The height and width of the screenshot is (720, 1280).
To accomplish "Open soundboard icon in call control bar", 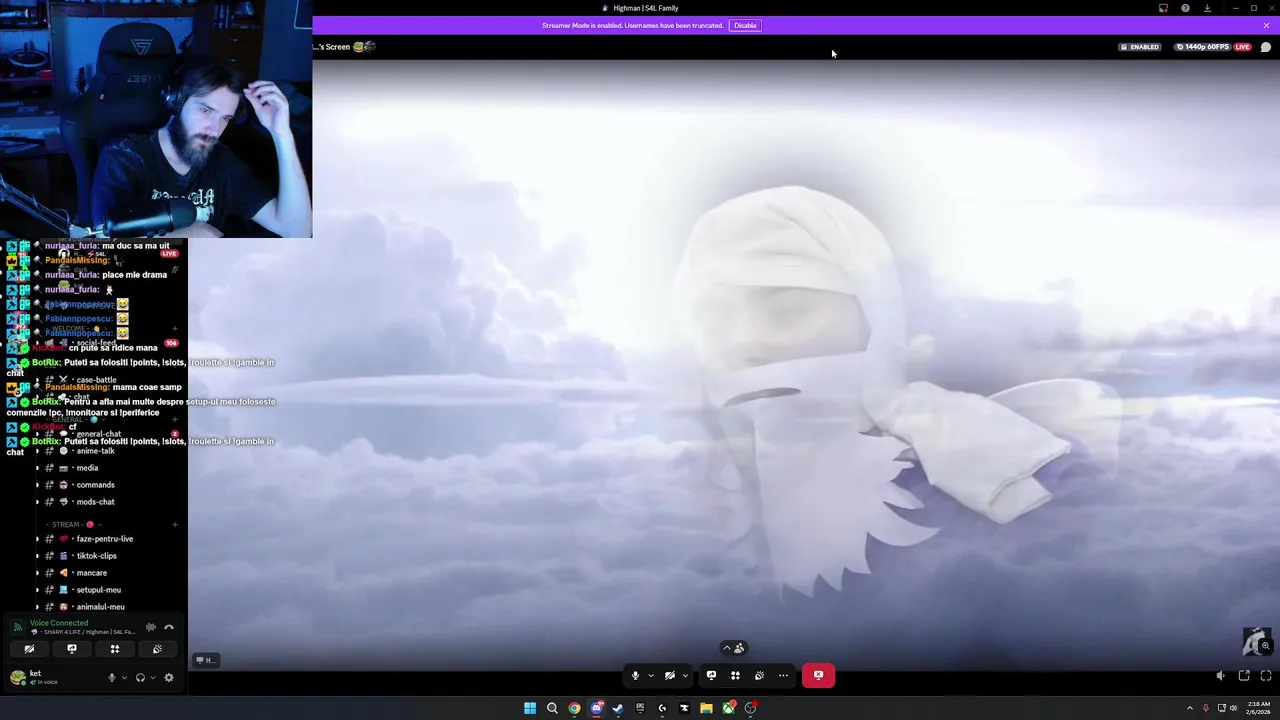I will click(x=759, y=675).
